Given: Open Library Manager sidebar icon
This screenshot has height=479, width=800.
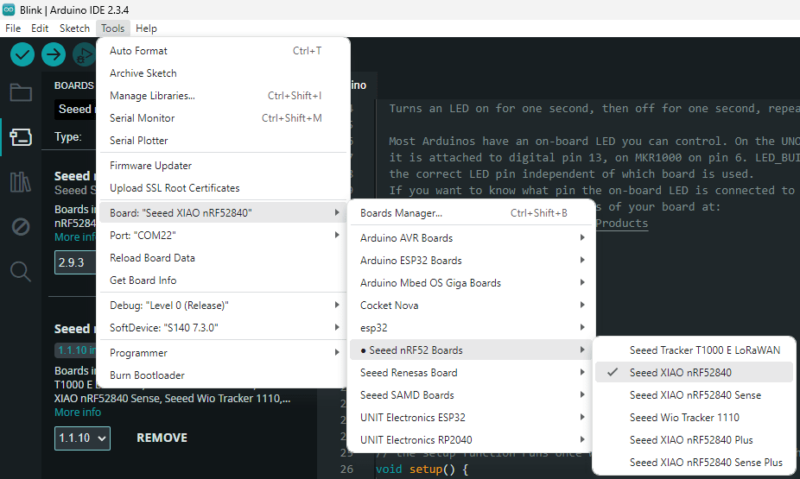Looking at the screenshot, I should [21, 182].
